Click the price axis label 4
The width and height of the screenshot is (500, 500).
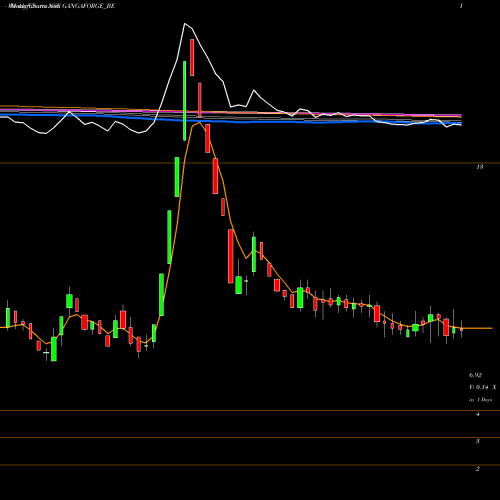tap(478, 414)
